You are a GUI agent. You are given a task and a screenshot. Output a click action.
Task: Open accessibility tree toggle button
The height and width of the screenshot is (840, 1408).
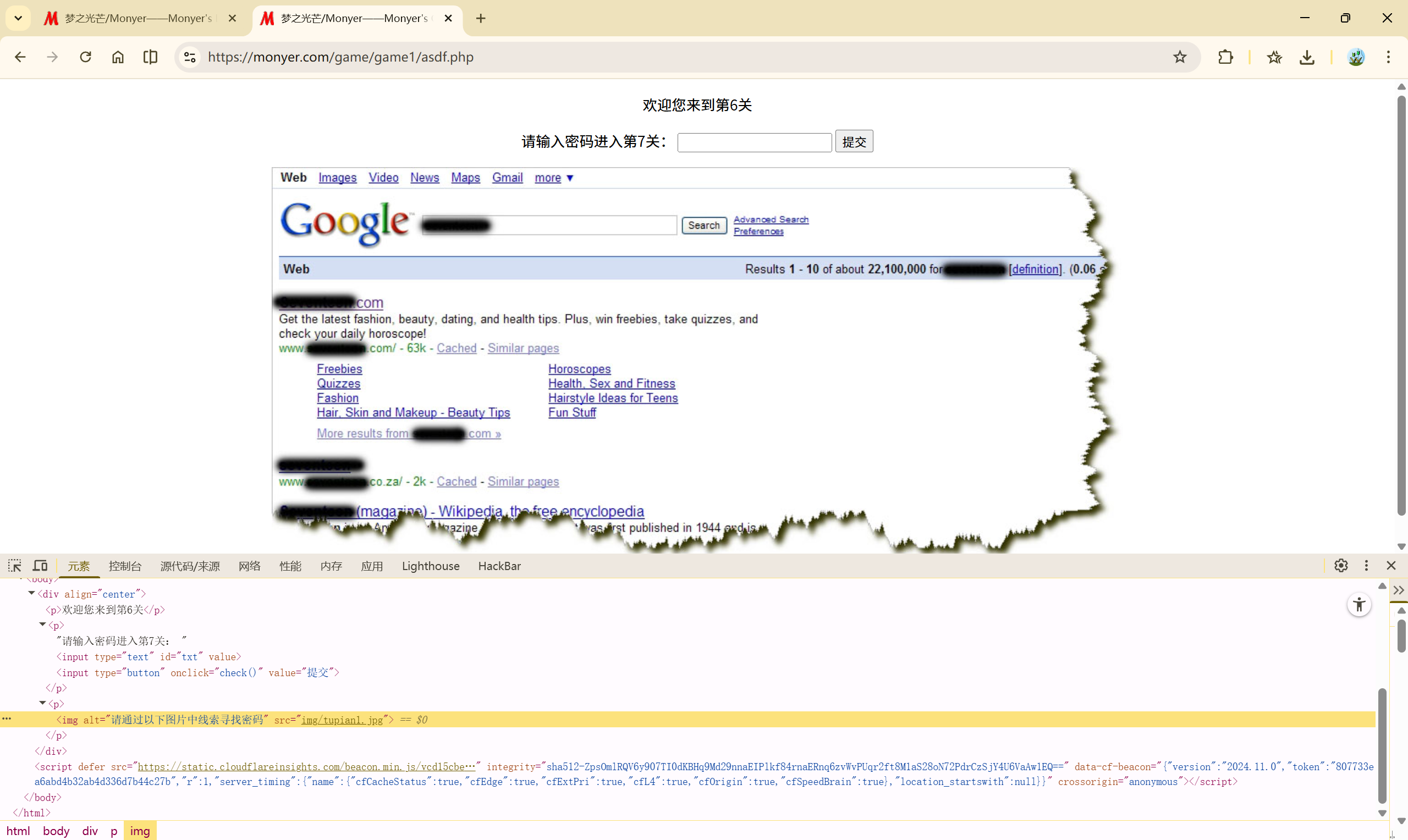(x=1358, y=605)
